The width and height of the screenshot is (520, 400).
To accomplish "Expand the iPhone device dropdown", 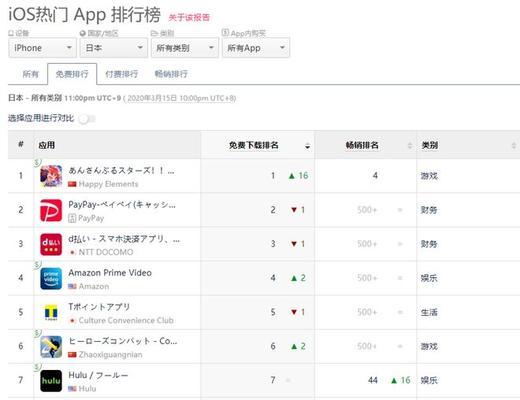I will pyautogui.click(x=42, y=48).
